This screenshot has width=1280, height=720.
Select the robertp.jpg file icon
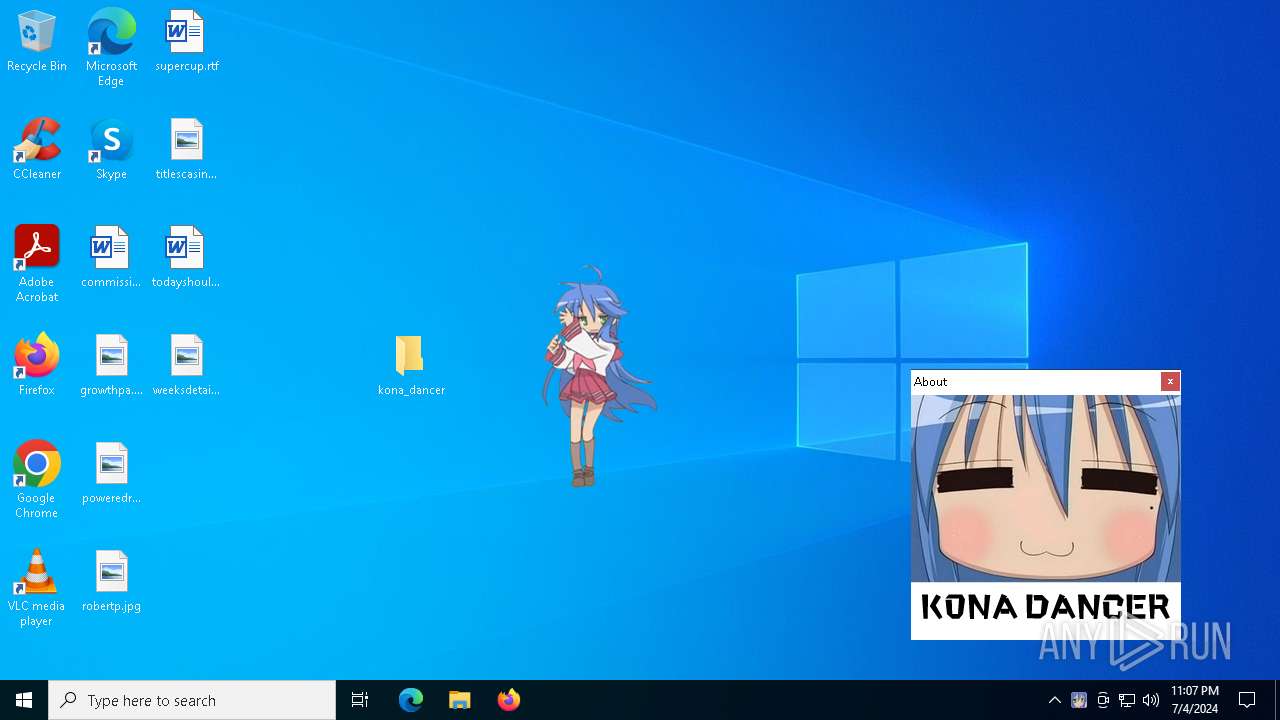tap(111, 581)
